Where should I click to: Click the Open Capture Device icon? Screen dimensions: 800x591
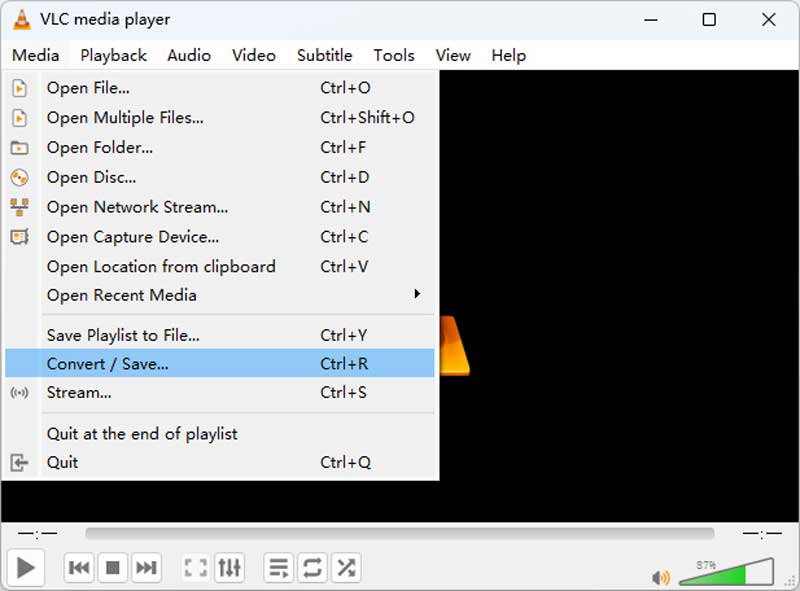coord(19,237)
